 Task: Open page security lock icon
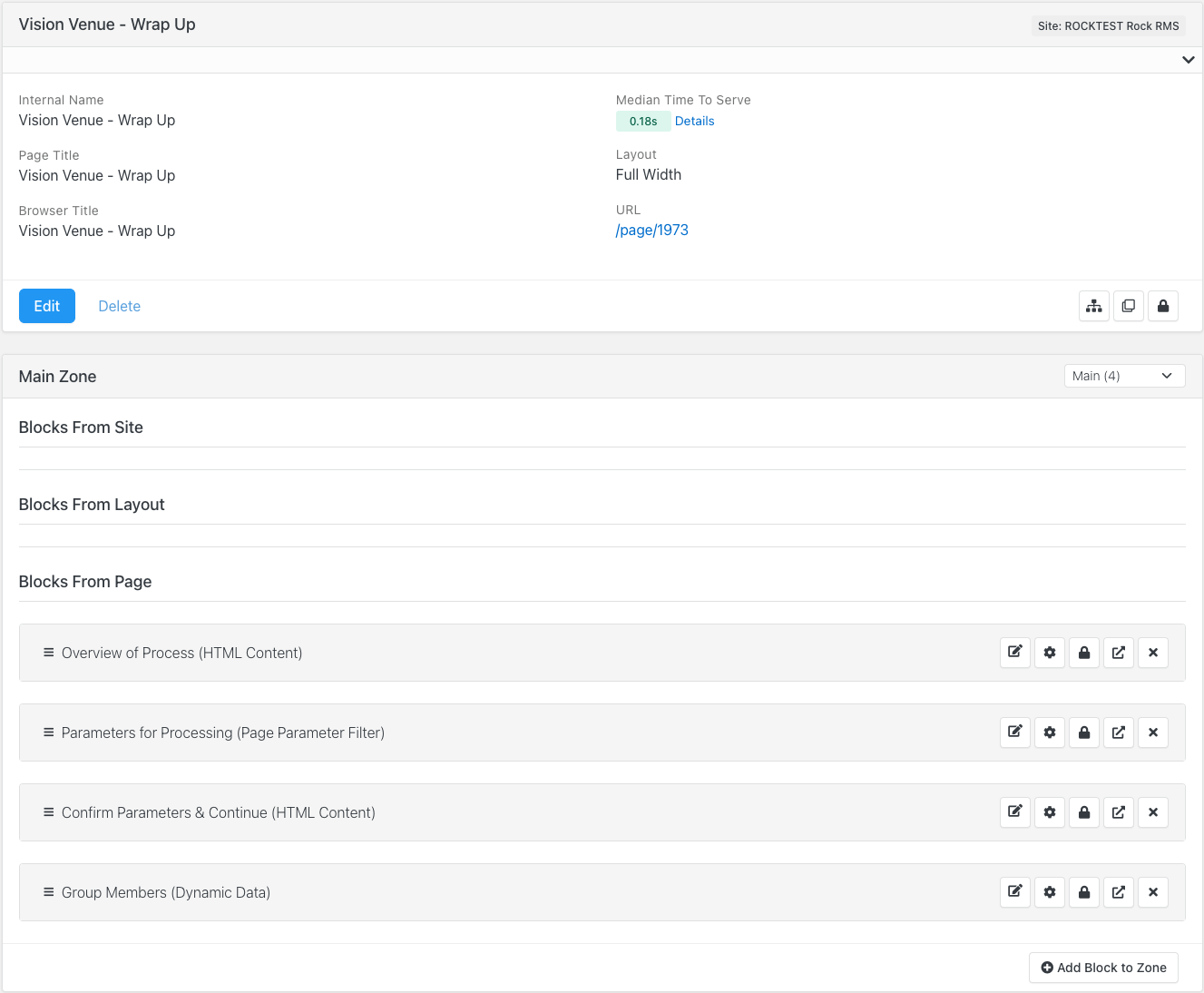tap(1163, 306)
